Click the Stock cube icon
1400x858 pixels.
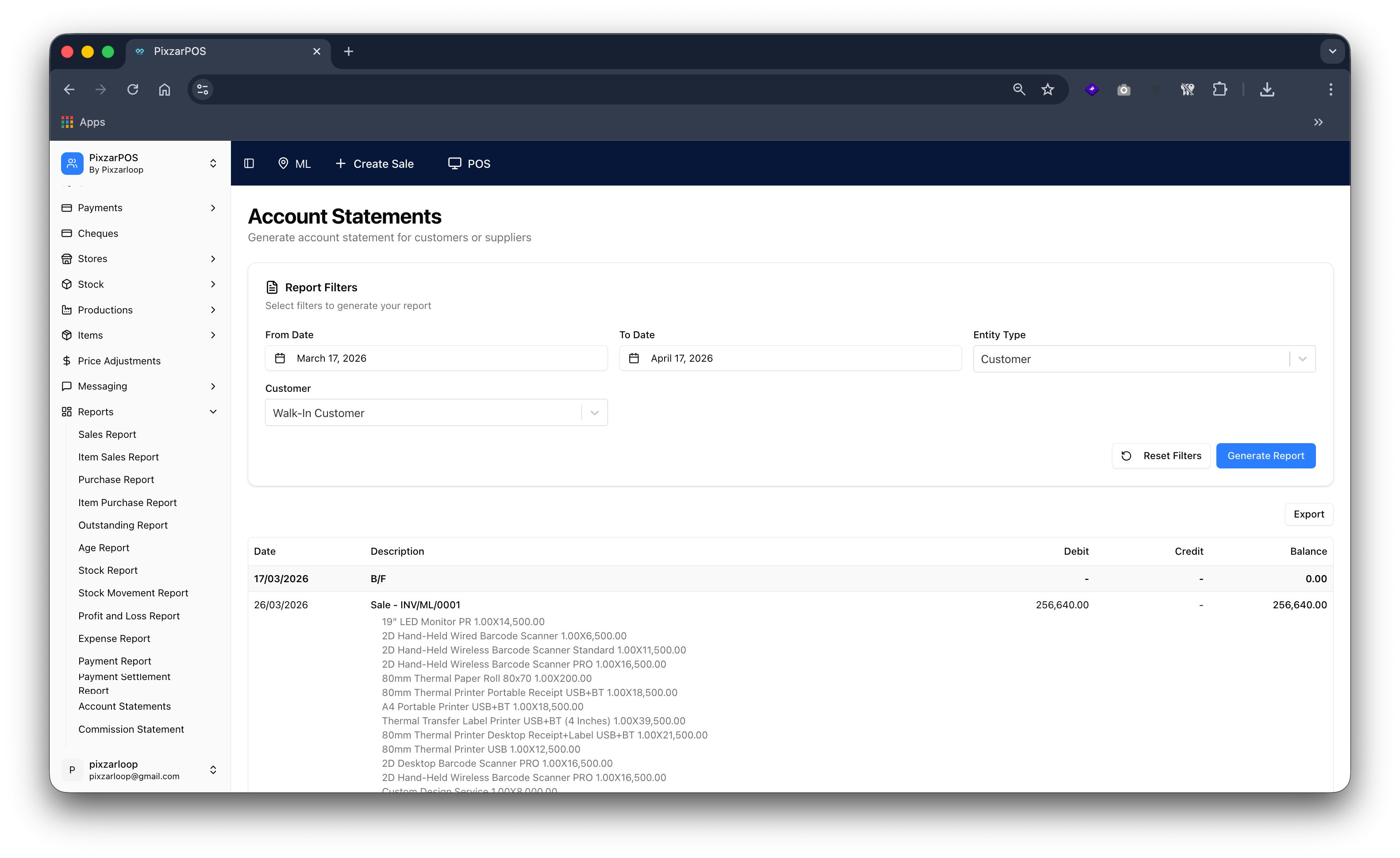pos(66,284)
